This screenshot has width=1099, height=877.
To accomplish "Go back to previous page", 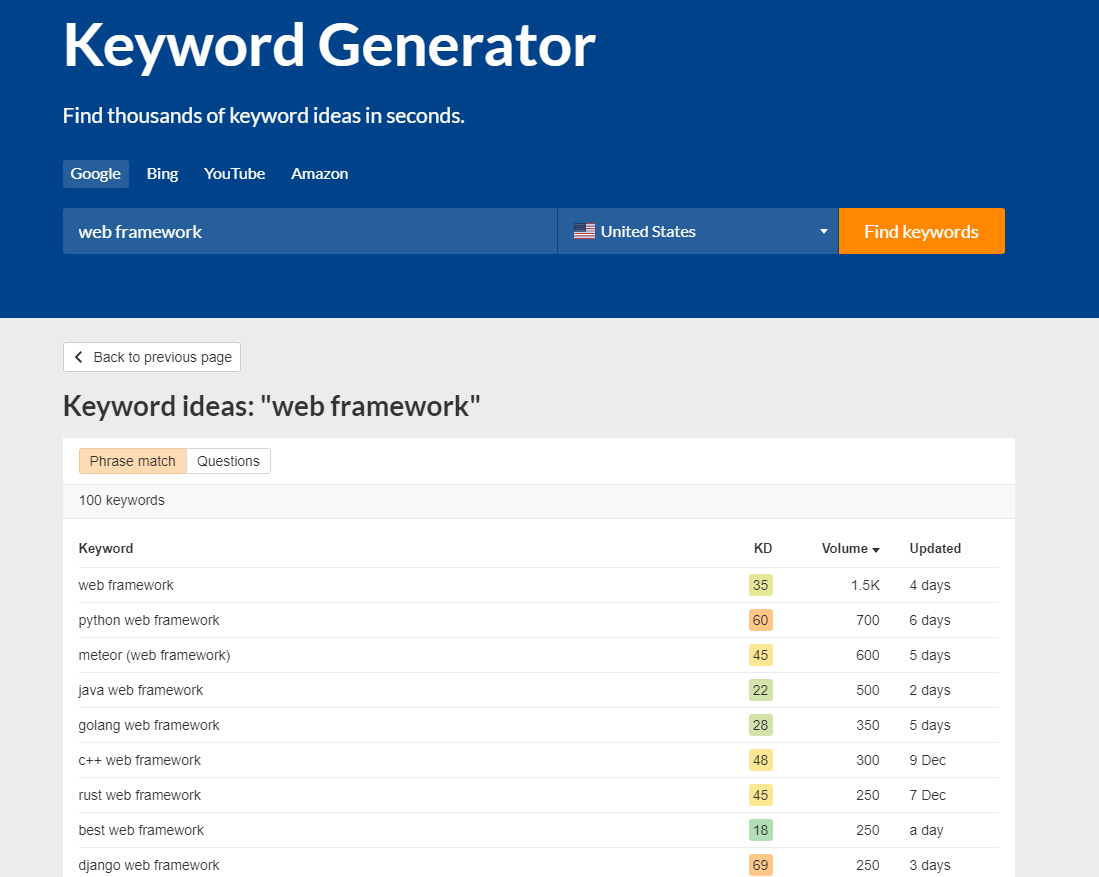I will pos(152,357).
